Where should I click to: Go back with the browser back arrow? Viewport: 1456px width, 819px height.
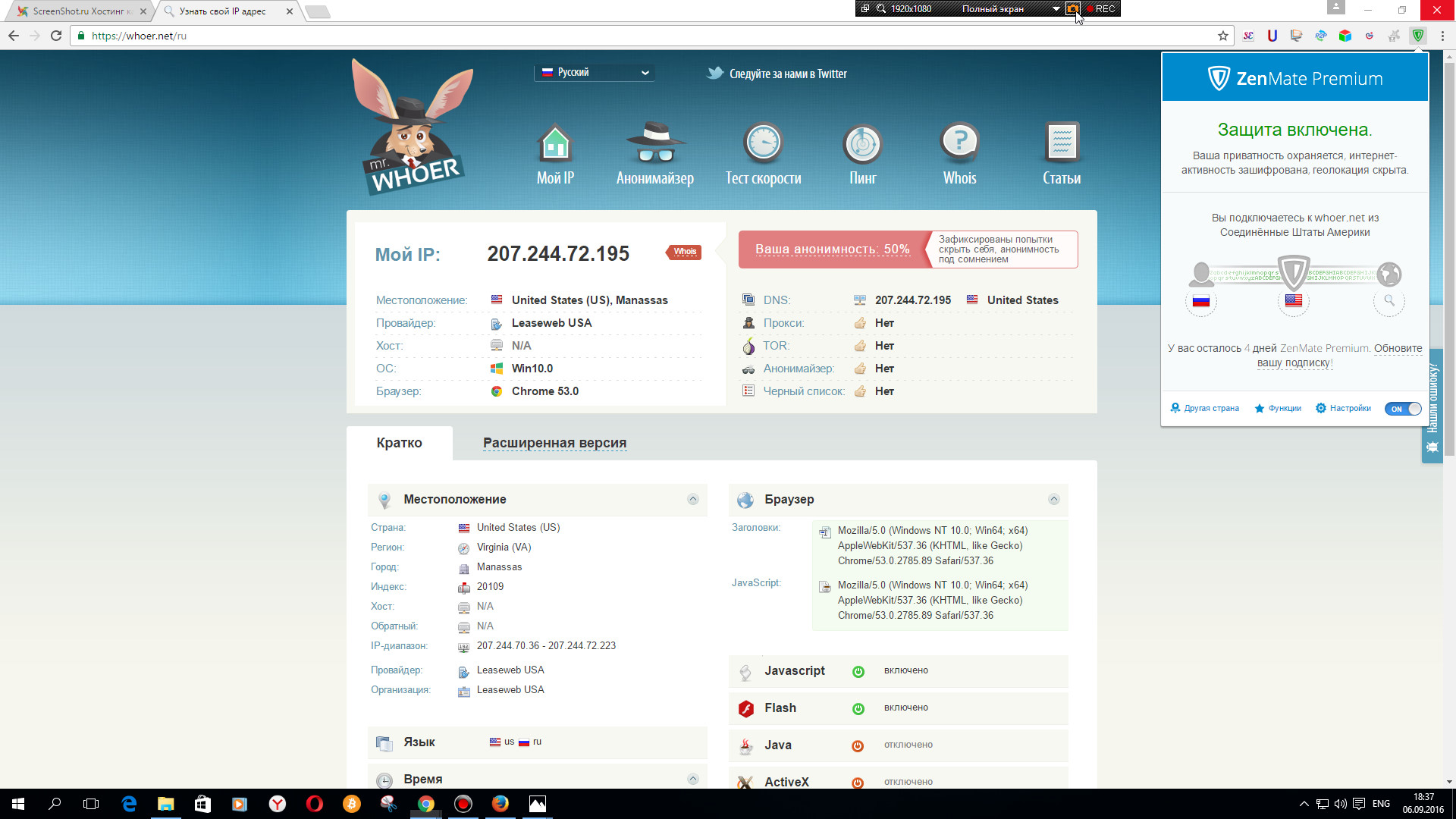[x=14, y=36]
